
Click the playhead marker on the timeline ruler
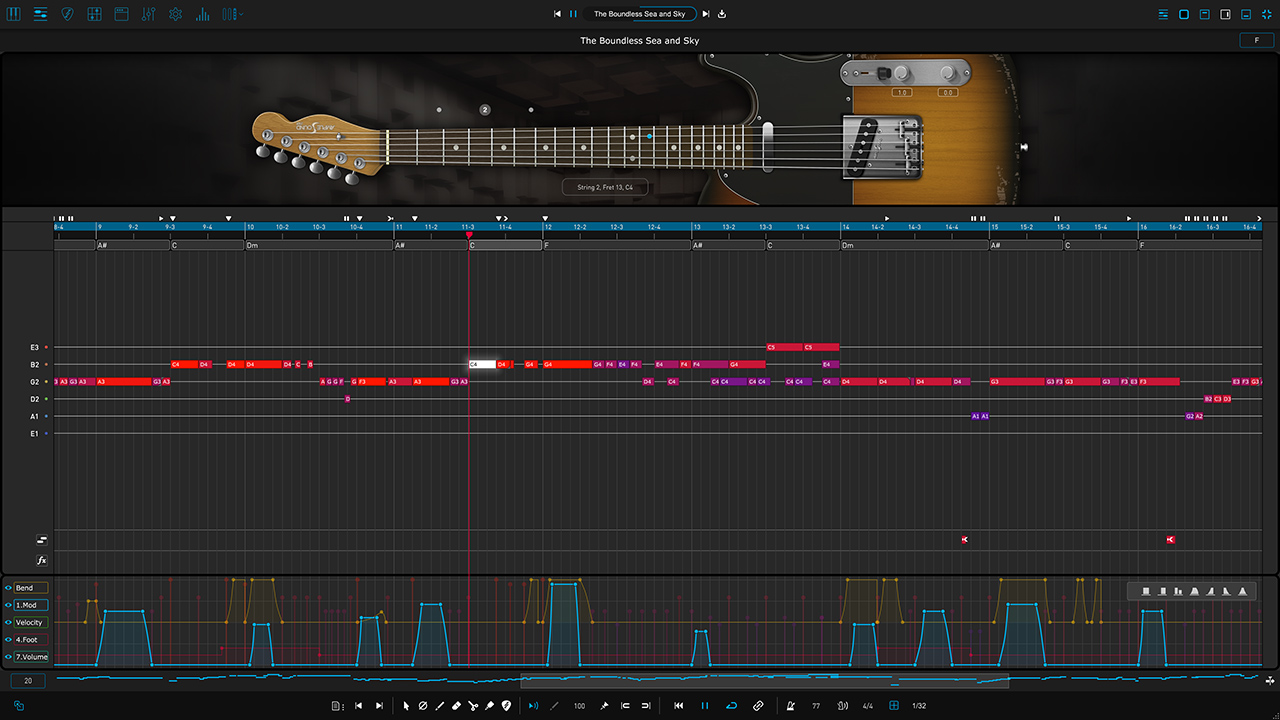point(469,235)
